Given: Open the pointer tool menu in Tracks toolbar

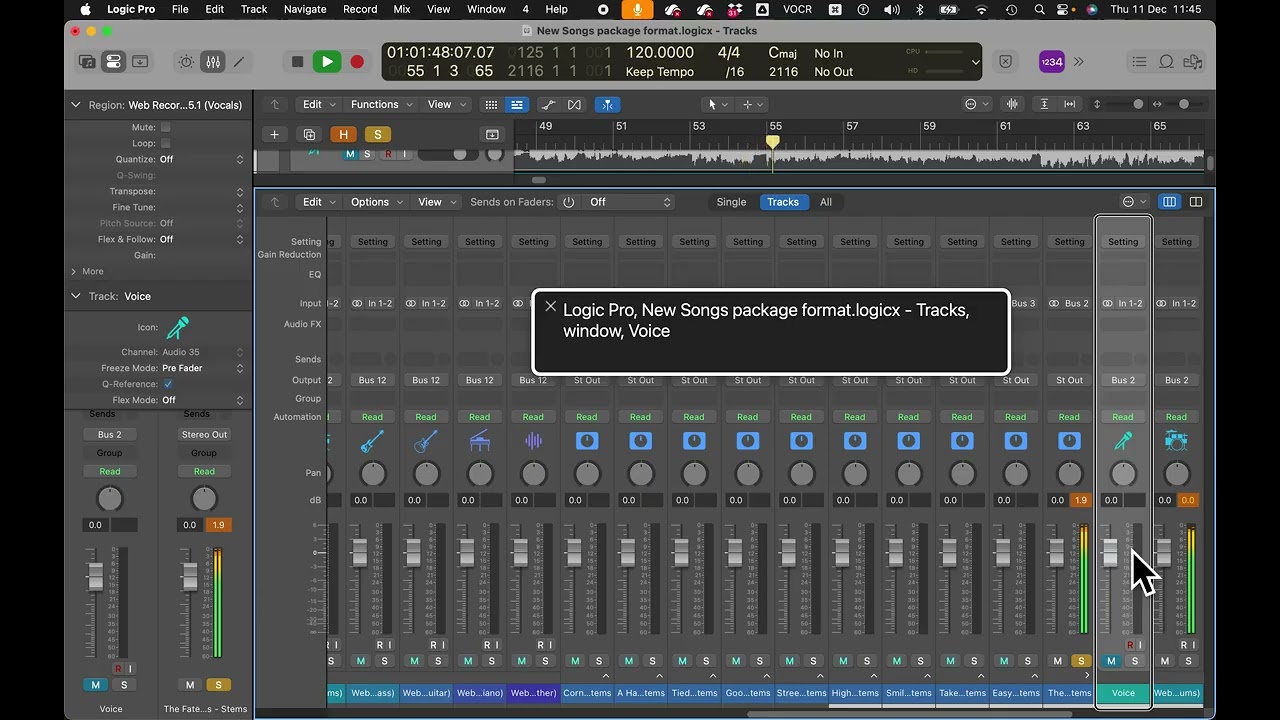Looking at the screenshot, I should (x=717, y=104).
